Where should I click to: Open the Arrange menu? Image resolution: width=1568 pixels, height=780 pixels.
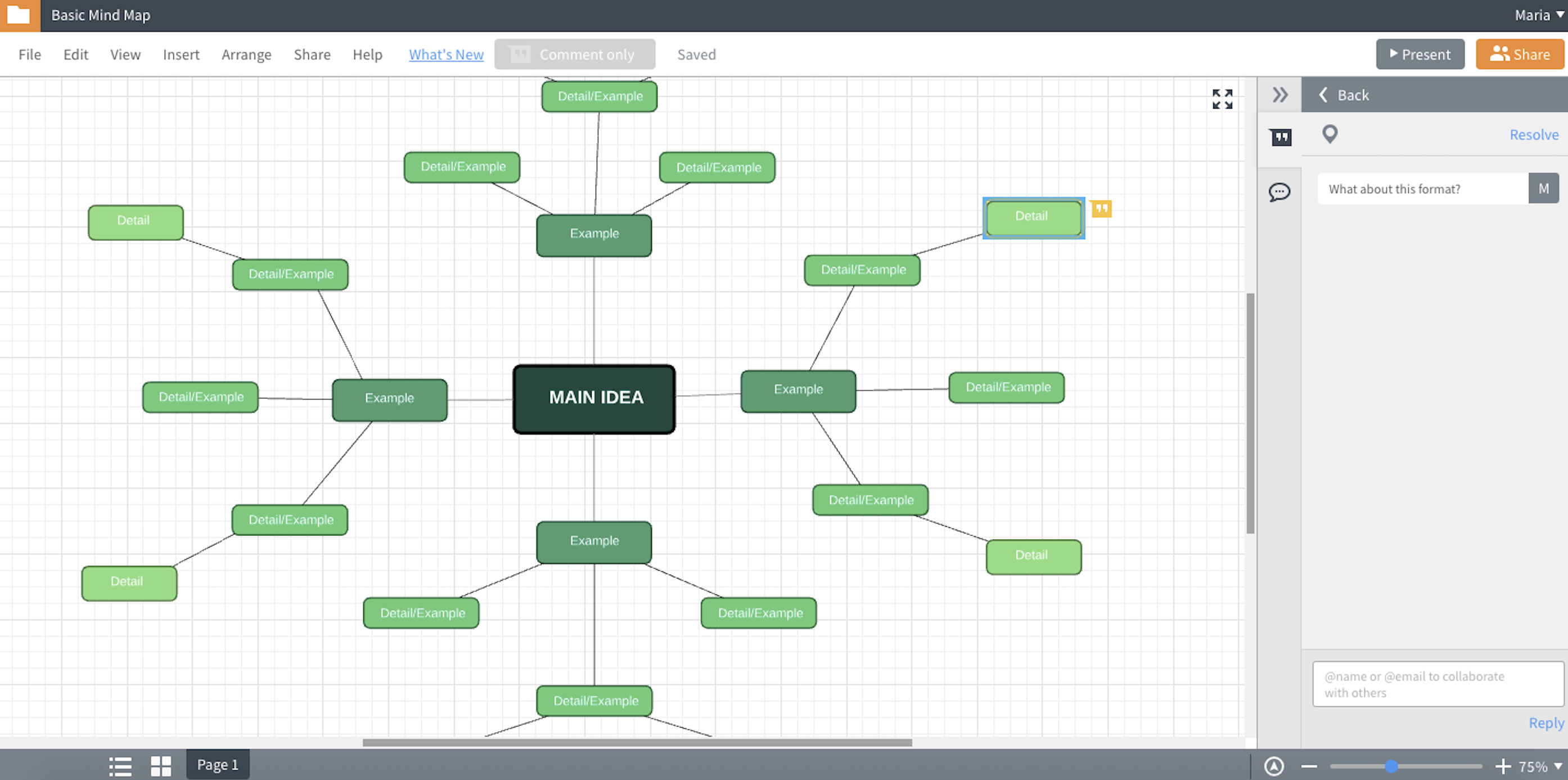(x=246, y=55)
